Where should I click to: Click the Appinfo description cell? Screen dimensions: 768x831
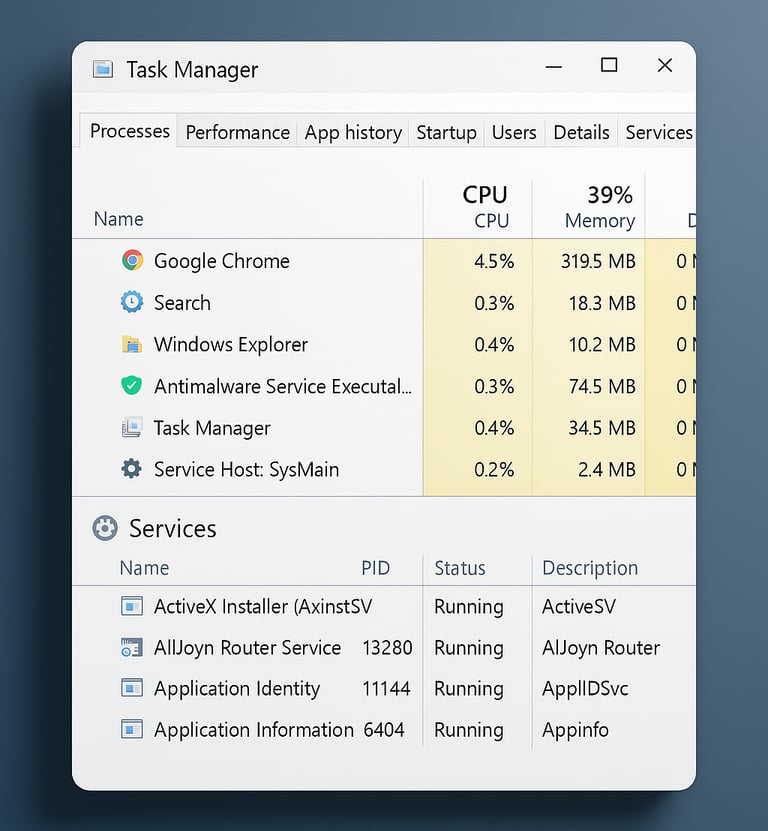click(575, 730)
